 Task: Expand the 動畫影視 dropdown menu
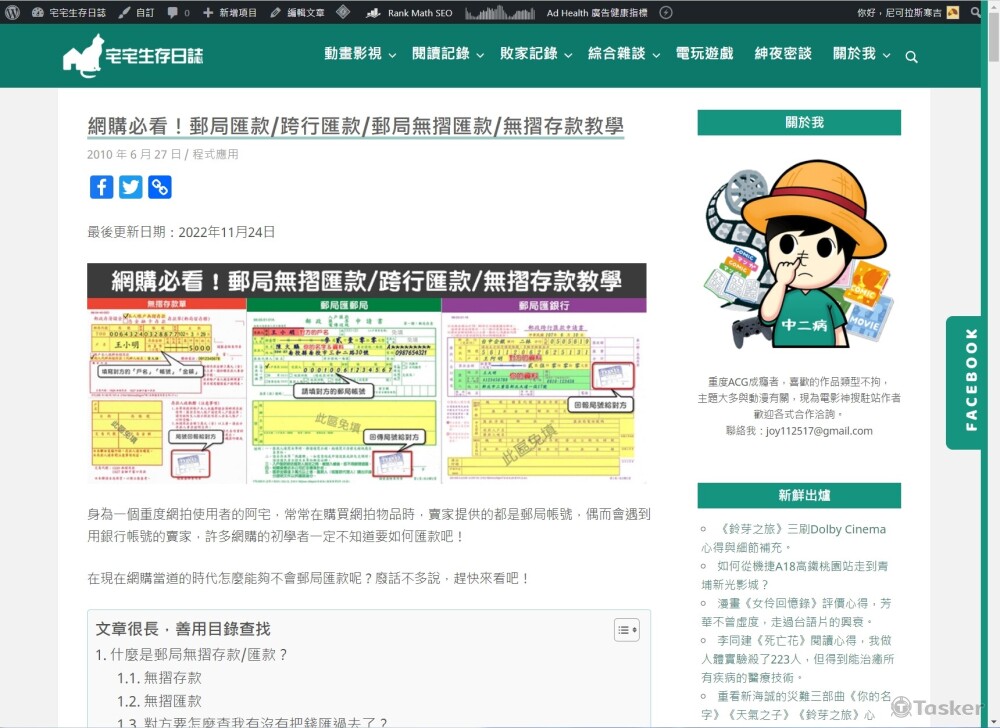coord(354,56)
